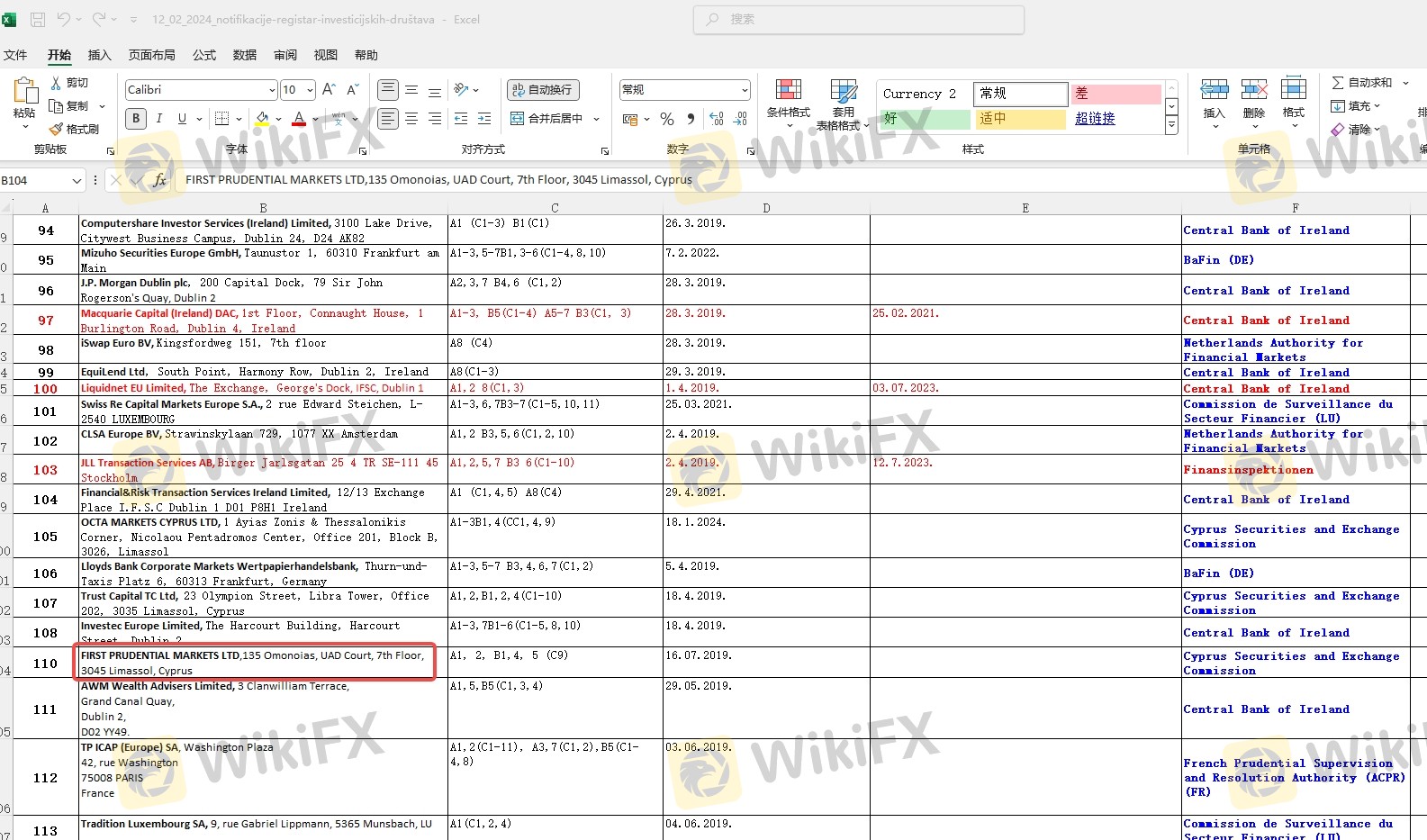Toggle Italic formatting button

(x=159, y=119)
